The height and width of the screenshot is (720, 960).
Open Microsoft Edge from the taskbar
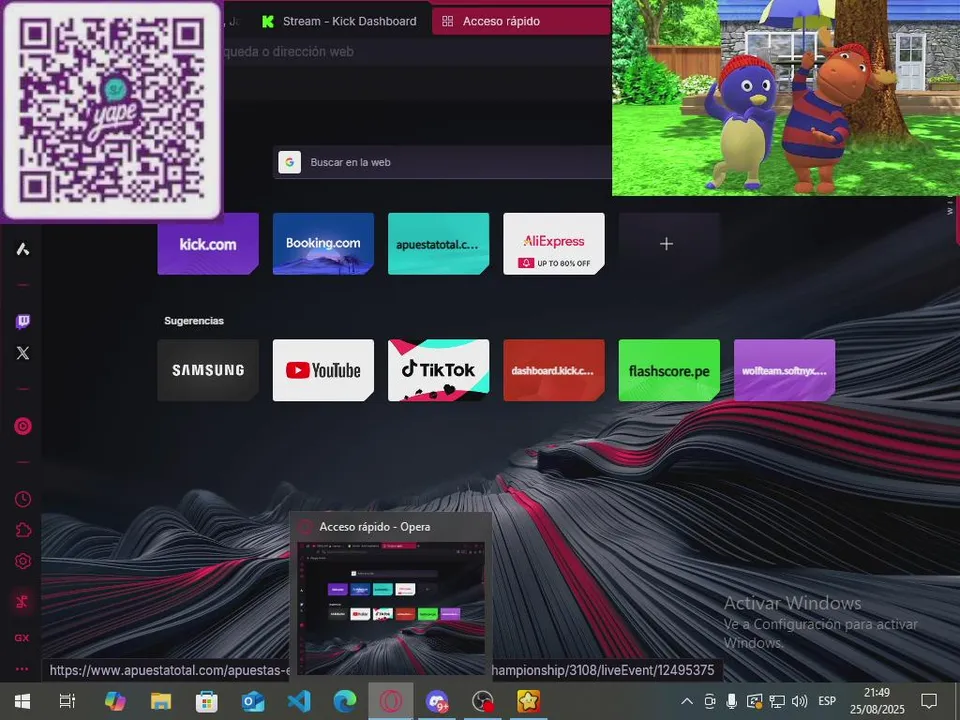345,701
